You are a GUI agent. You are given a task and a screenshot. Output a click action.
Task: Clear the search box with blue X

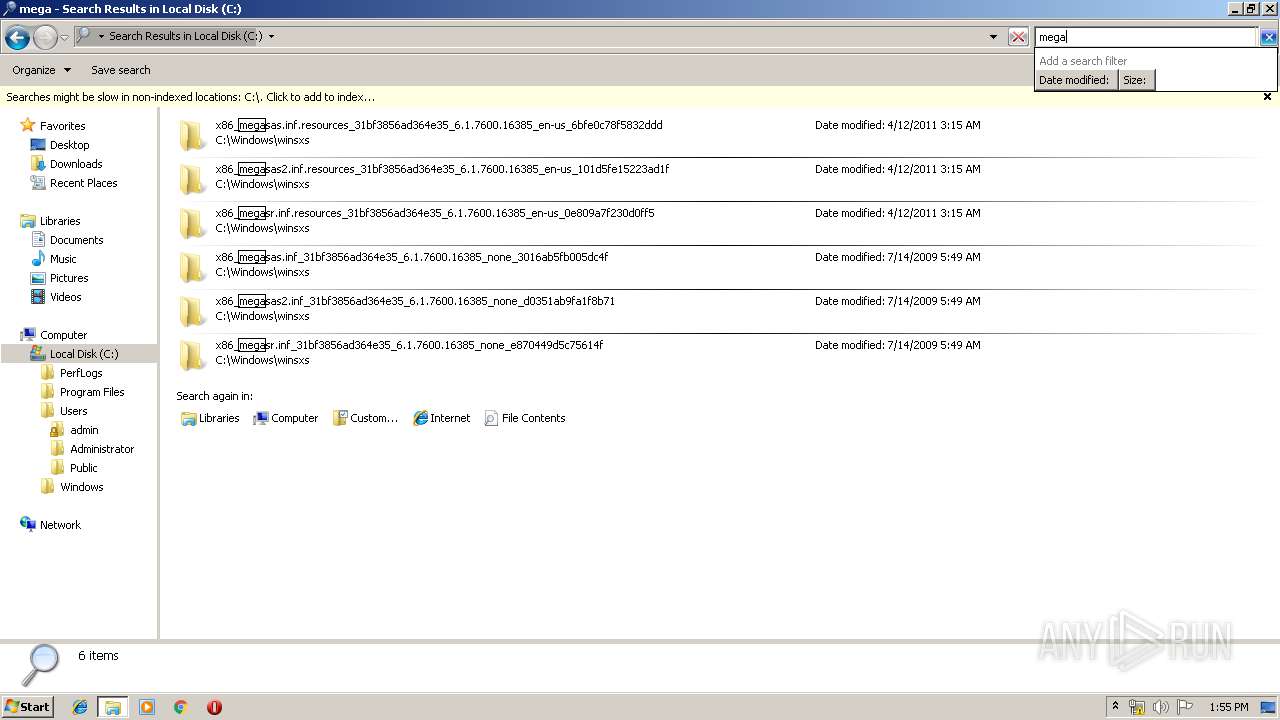(1268, 37)
